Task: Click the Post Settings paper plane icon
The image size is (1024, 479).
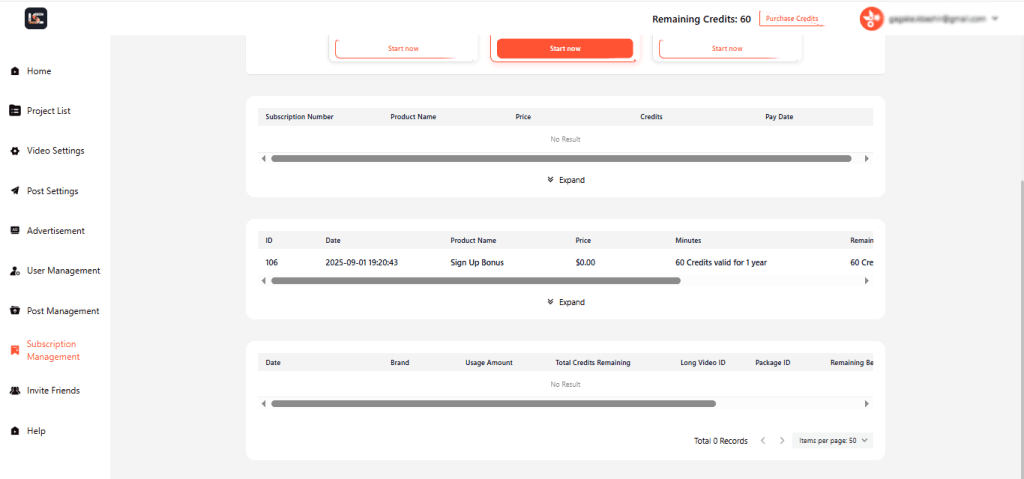Action: click(14, 191)
